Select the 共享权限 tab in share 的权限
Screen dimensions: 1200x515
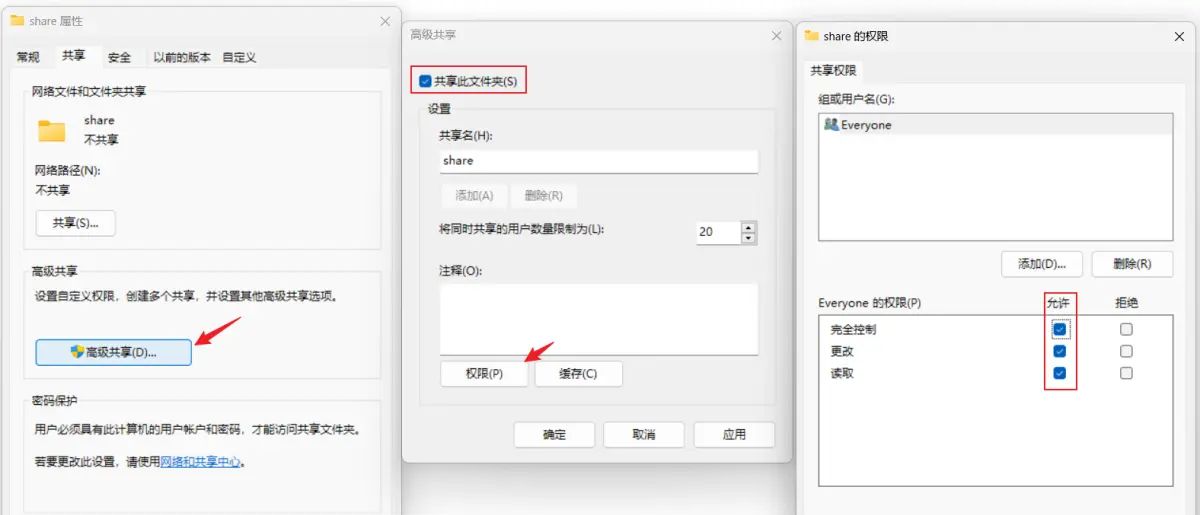(x=833, y=71)
